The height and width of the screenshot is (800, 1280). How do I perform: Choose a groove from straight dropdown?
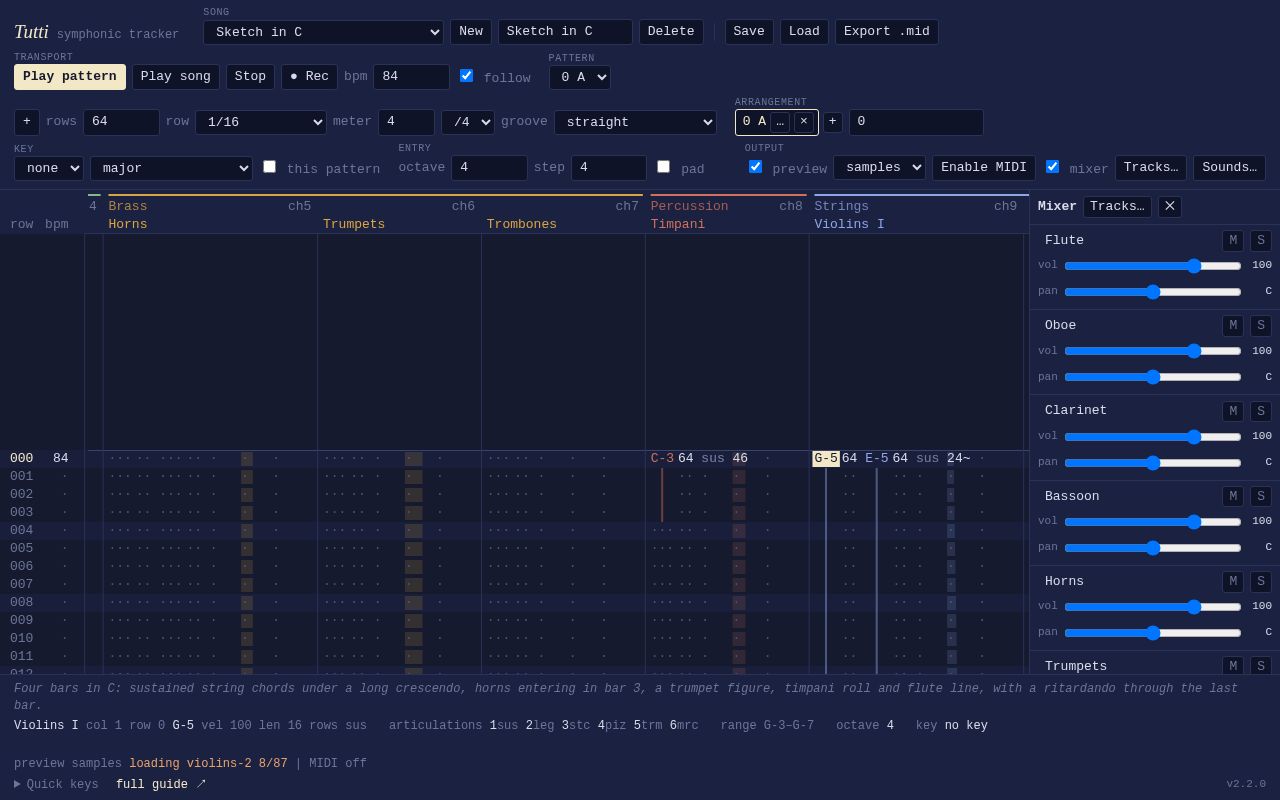coord(635,122)
